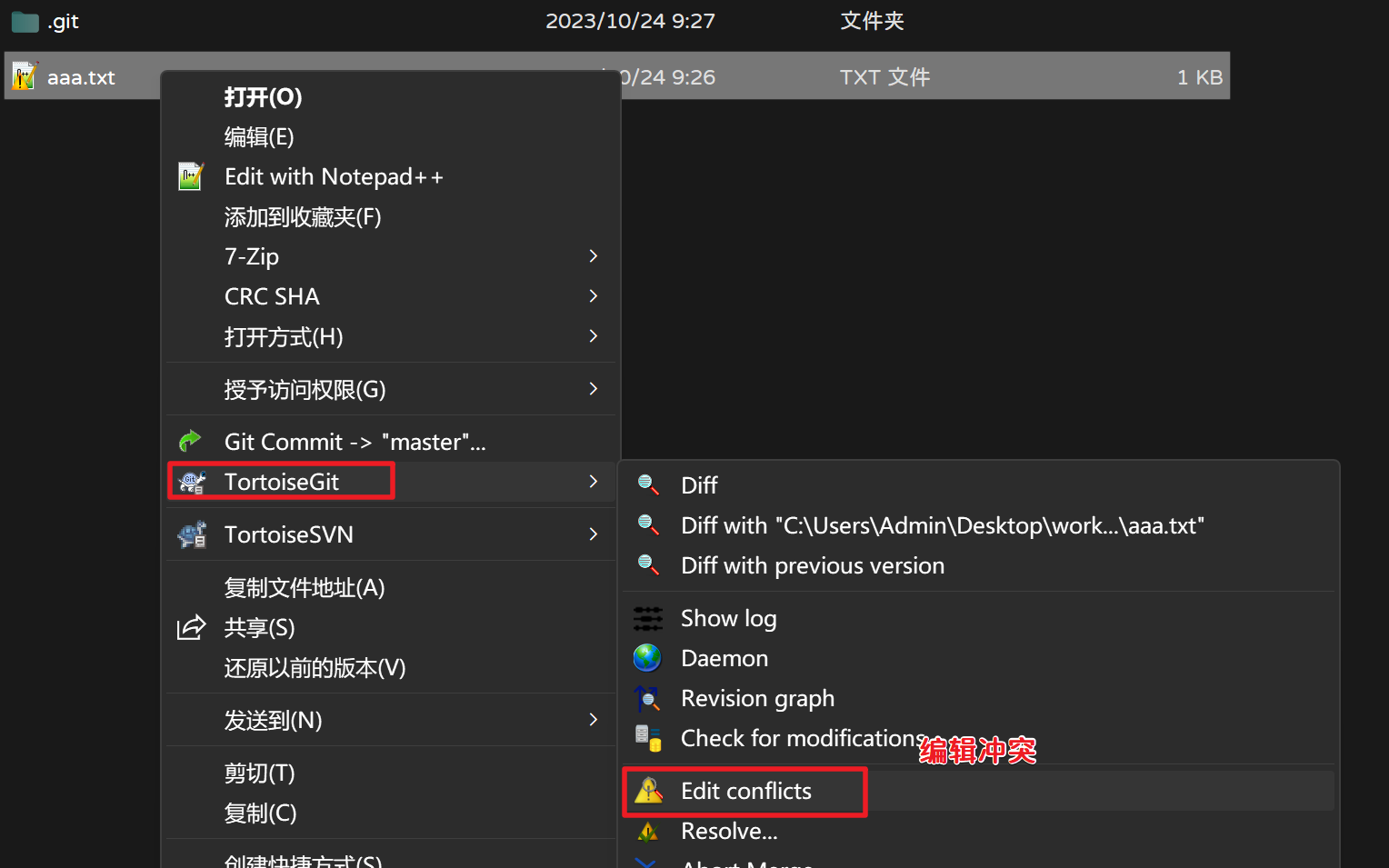The height and width of the screenshot is (868, 1389).
Task: Click the Daemon globe icon
Action: (x=648, y=657)
